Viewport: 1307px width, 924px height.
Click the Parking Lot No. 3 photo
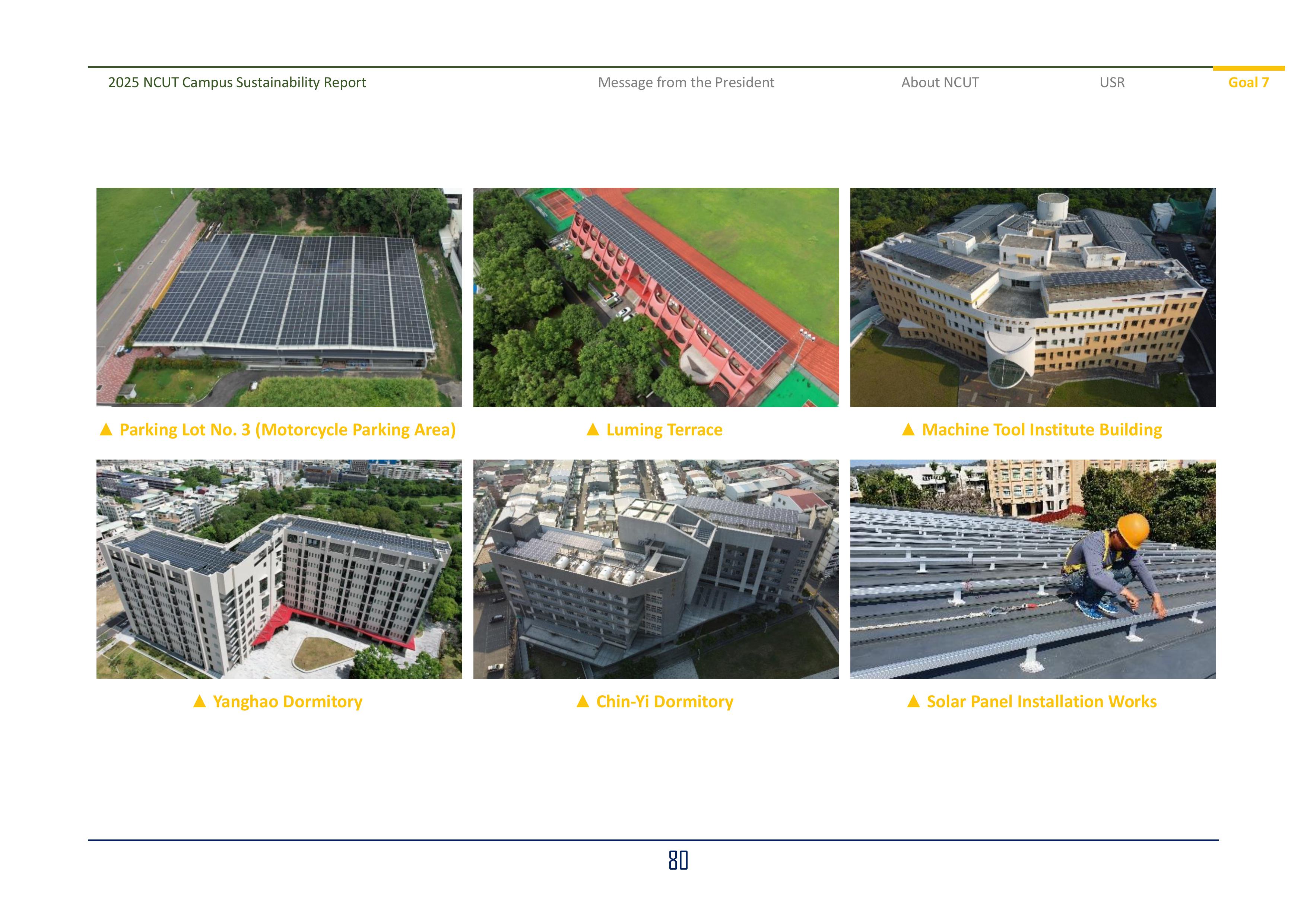pos(279,297)
